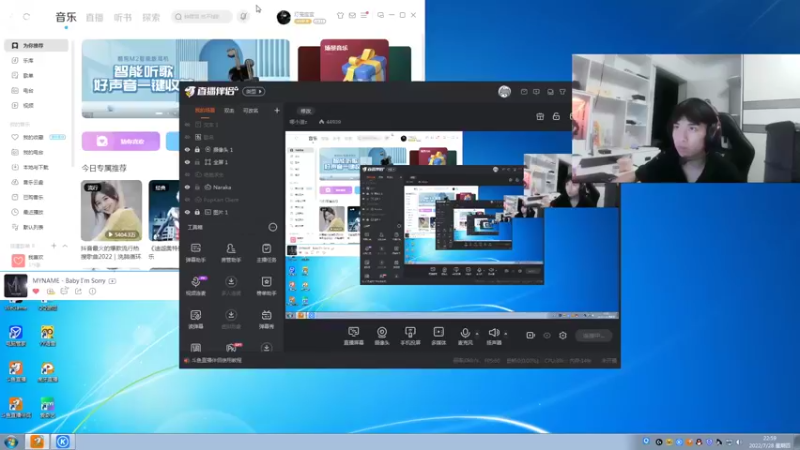Image resolution: width=800 pixels, height=450 pixels.
Task: Like the song Baby I'm Sorry heart icon
Action: click(36, 291)
